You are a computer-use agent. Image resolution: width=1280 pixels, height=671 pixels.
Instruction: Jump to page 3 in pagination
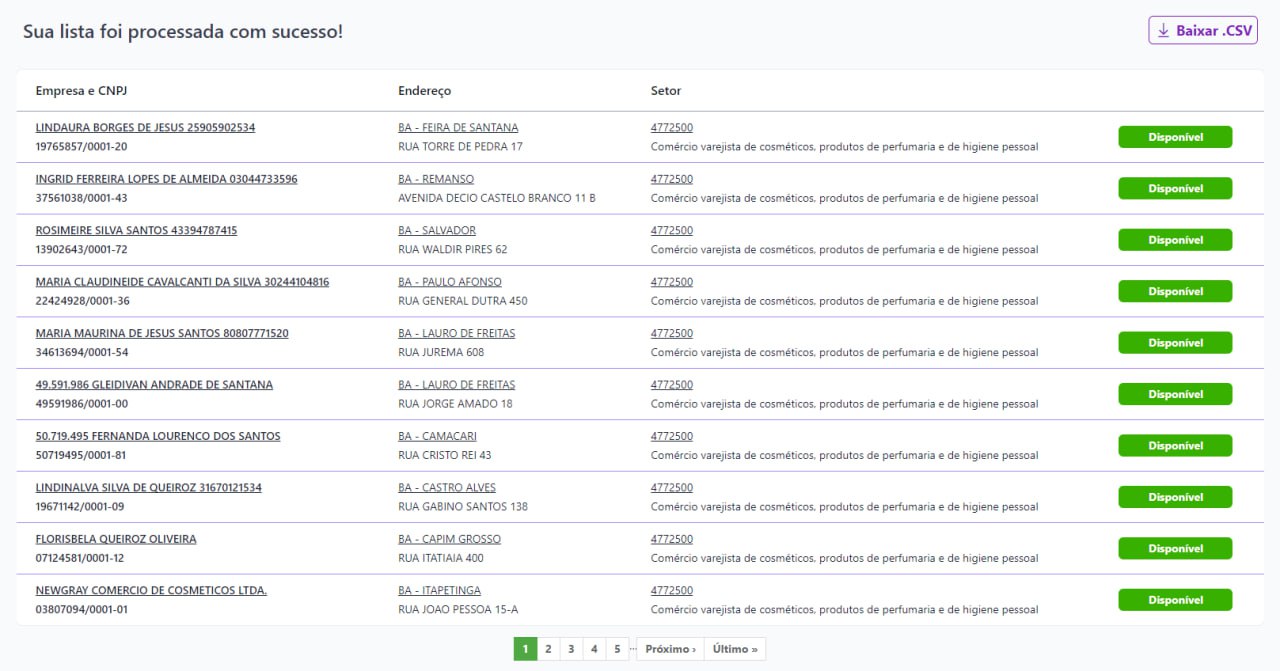point(571,649)
